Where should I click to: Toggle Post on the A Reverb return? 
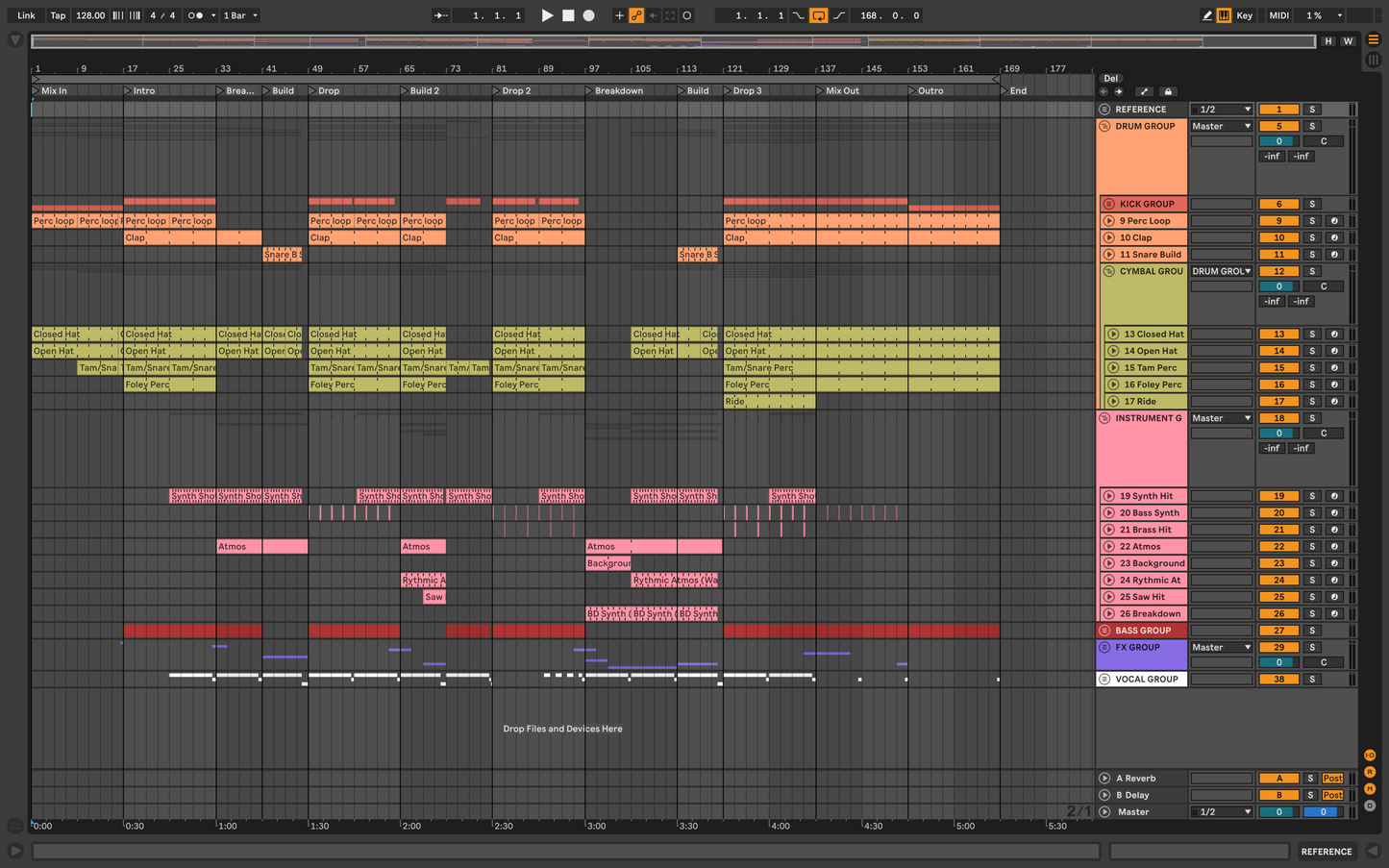point(1332,779)
